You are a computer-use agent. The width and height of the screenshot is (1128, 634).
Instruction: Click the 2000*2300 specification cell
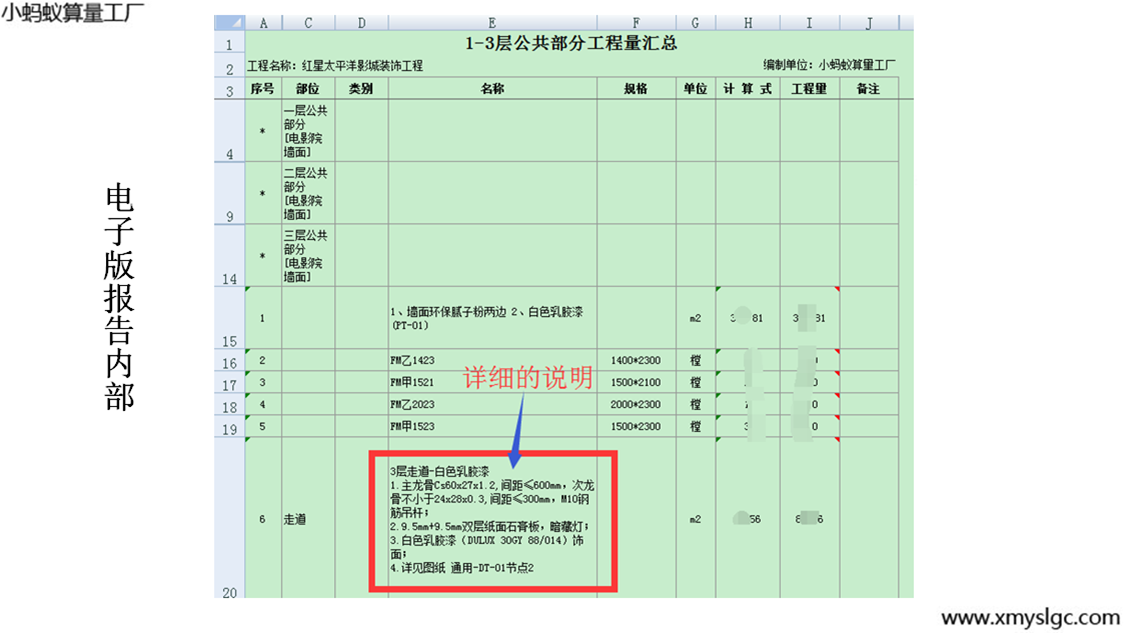point(636,404)
